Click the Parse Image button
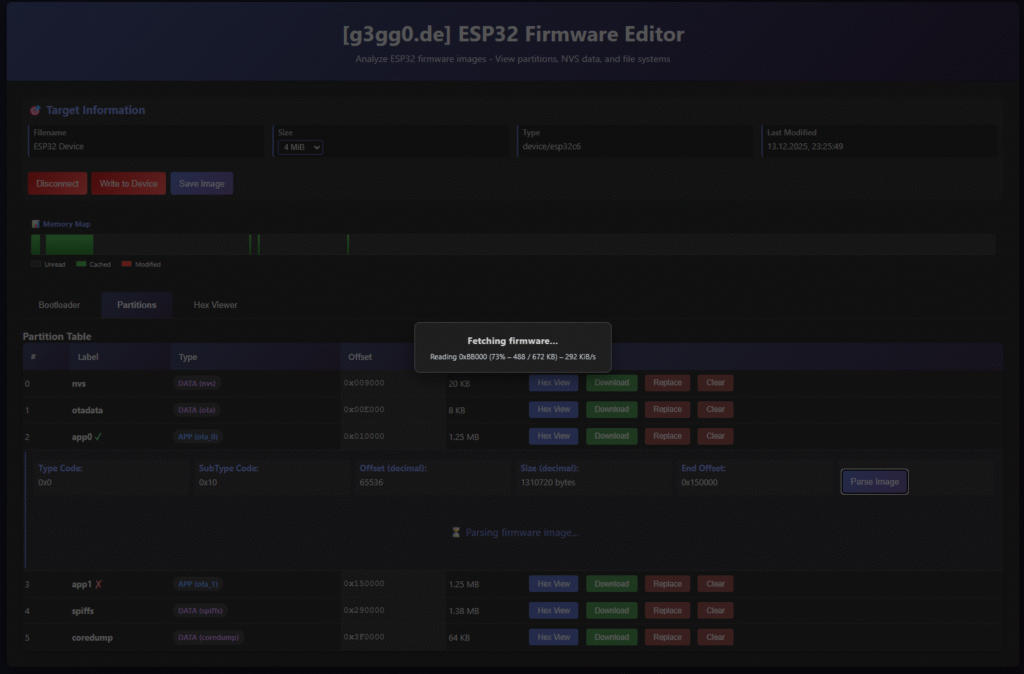This screenshot has height=674, width=1024. click(874, 482)
